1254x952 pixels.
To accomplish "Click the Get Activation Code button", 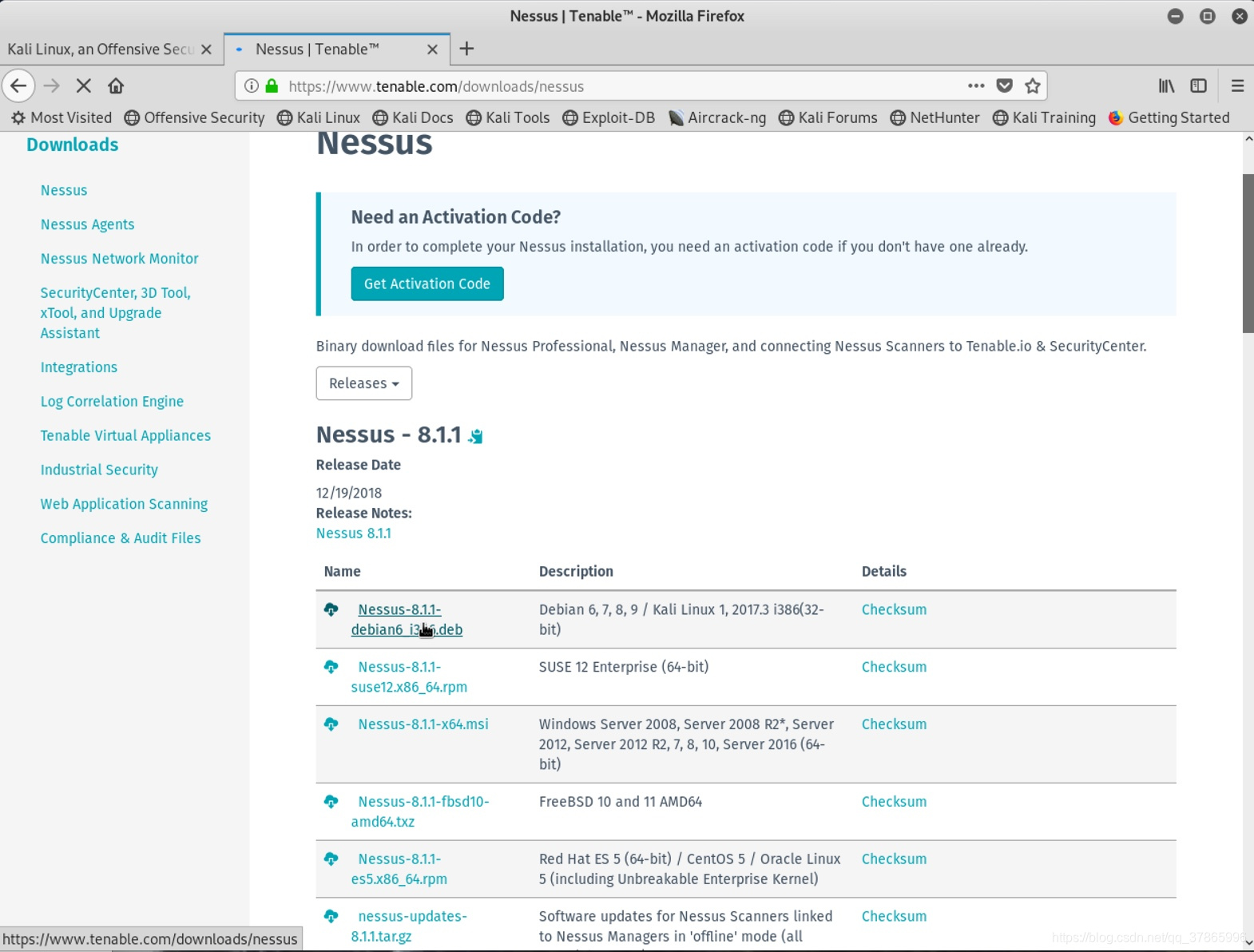I will 427,284.
